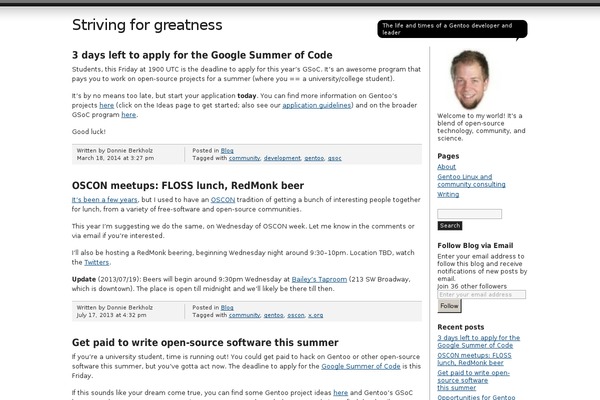Image resolution: width=600 pixels, height=400 pixels.
Task: Open the OSCON link in post body
Action: [223, 200]
